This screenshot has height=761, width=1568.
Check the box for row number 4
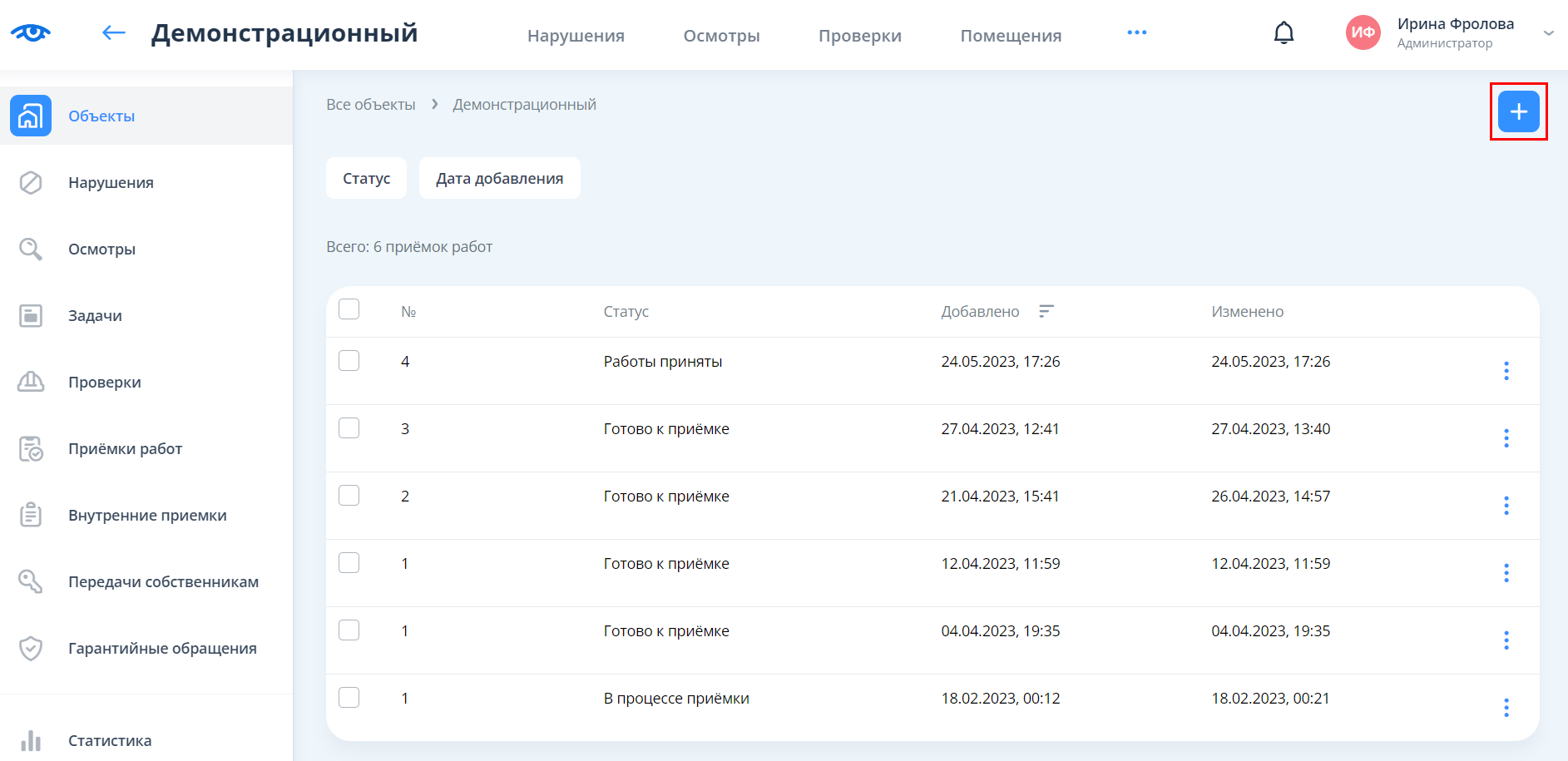click(x=349, y=361)
